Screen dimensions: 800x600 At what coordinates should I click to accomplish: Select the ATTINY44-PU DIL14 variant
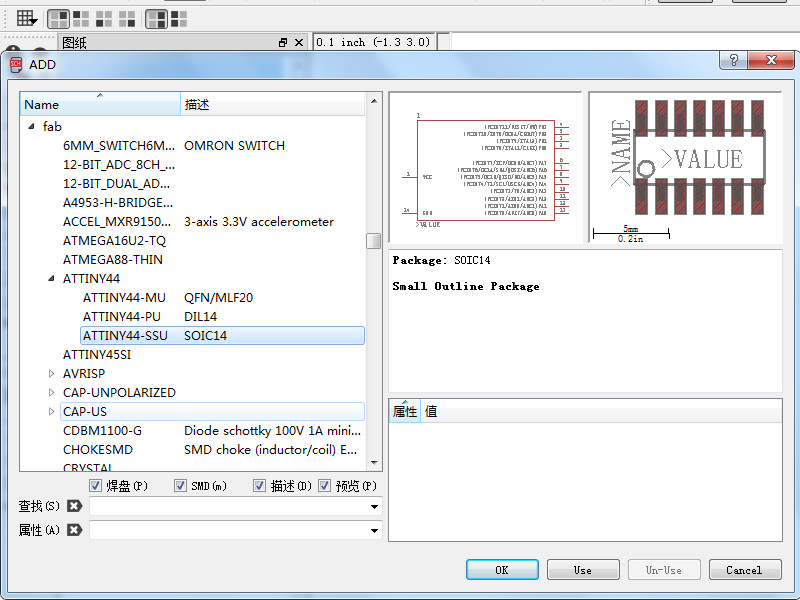pyautogui.click(x=222, y=316)
